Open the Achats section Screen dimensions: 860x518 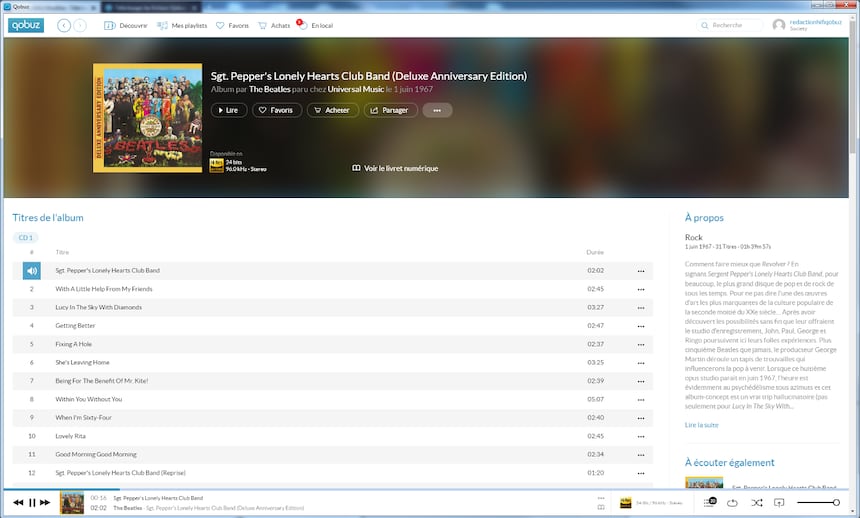pos(274,25)
